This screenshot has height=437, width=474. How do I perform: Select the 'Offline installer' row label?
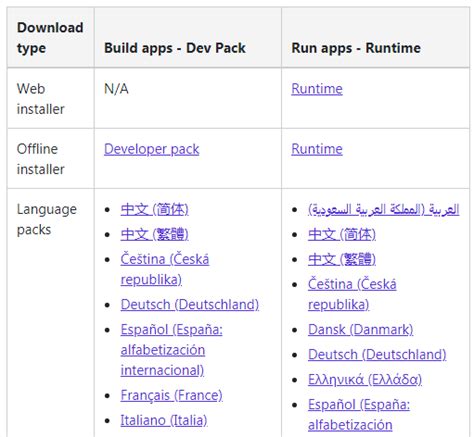pos(40,159)
